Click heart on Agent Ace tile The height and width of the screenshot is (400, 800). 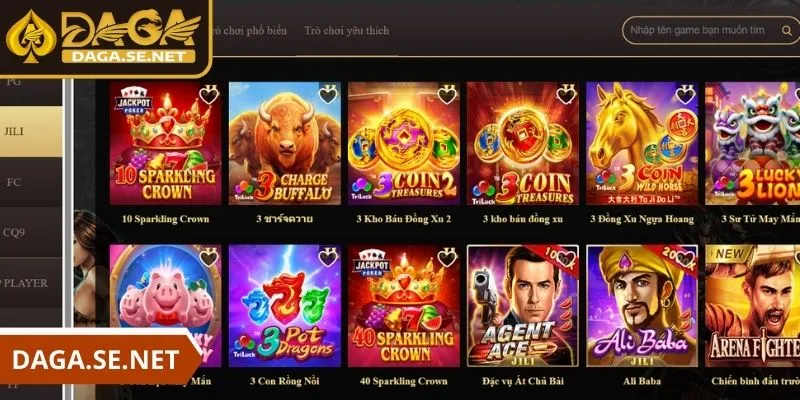pos(565,258)
